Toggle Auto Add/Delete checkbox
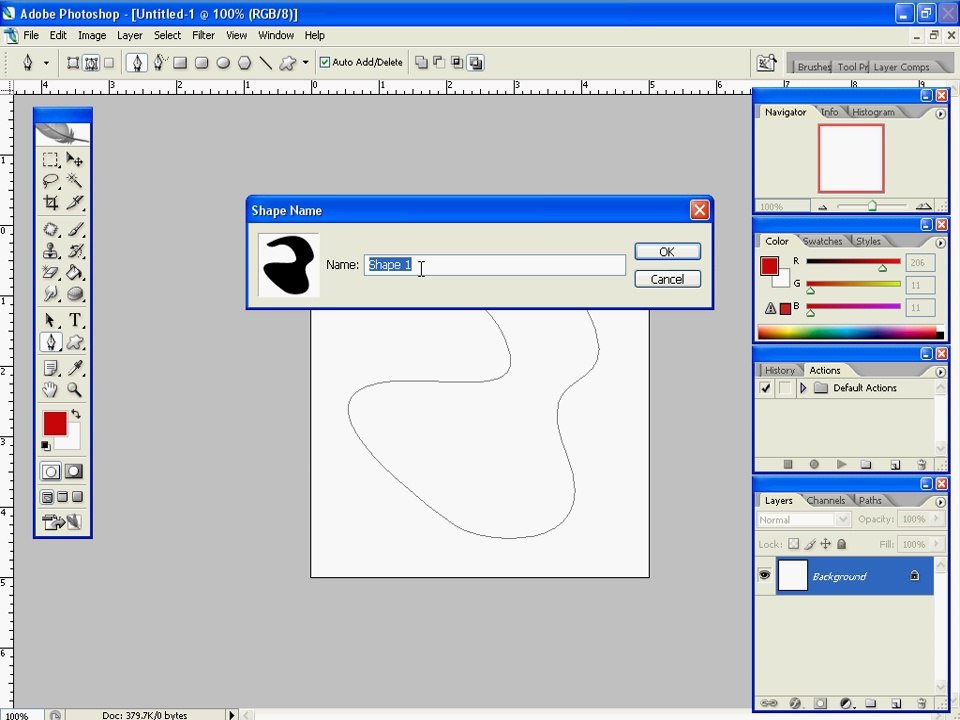 pyautogui.click(x=325, y=62)
